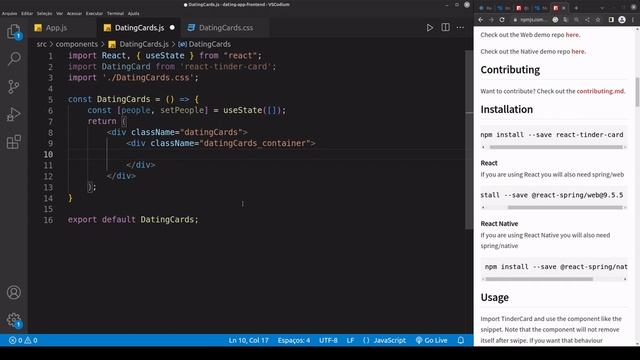Image resolution: width=640 pixels, height=360 pixels.
Task: Click Ln 10, Col 17 in the status bar
Action: pyautogui.click(x=249, y=340)
